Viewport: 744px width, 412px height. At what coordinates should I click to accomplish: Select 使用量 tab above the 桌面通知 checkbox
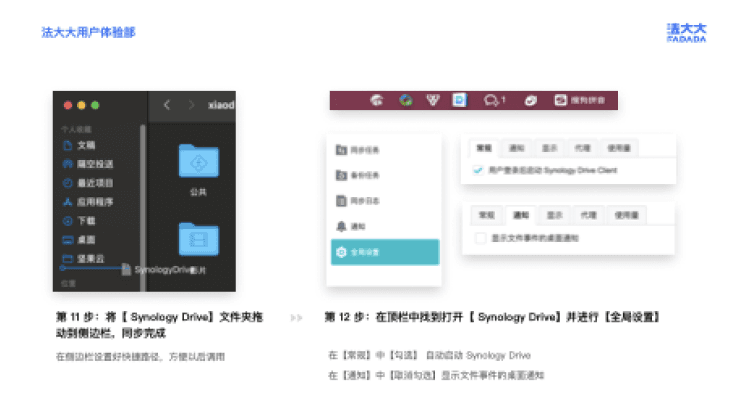click(x=627, y=215)
